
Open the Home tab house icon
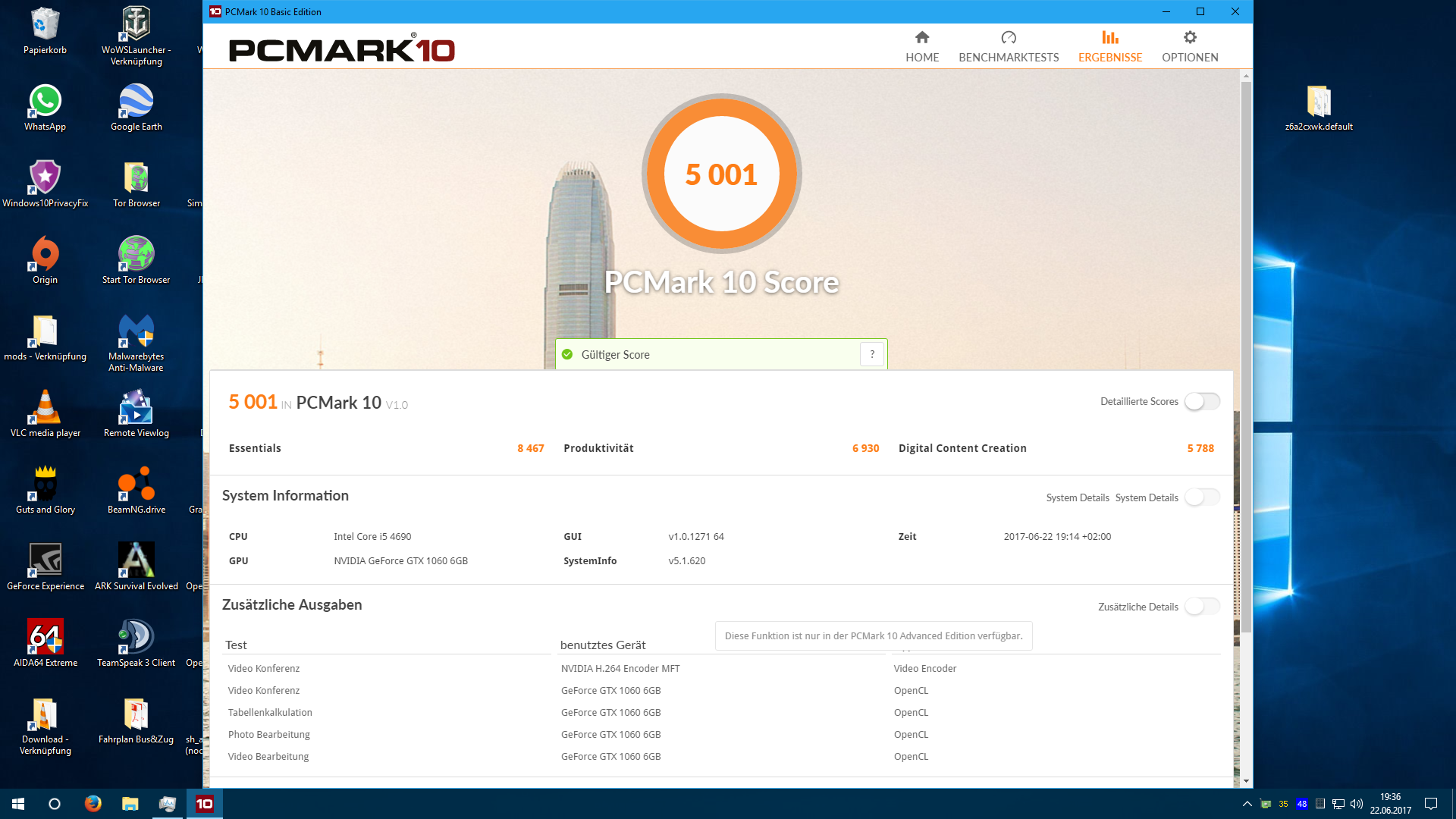[x=921, y=37]
